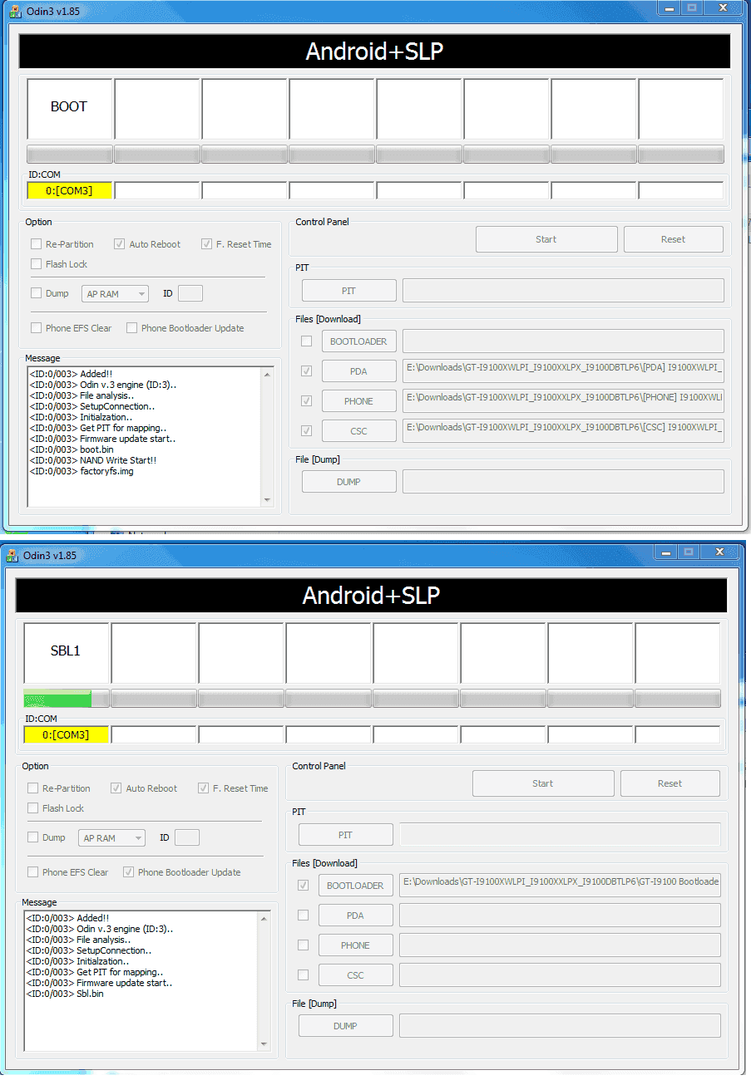Viewport: 751px width, 1080px height.
Task: Open the AP RAM dropdown in lower window
Action: coord(112,838)
